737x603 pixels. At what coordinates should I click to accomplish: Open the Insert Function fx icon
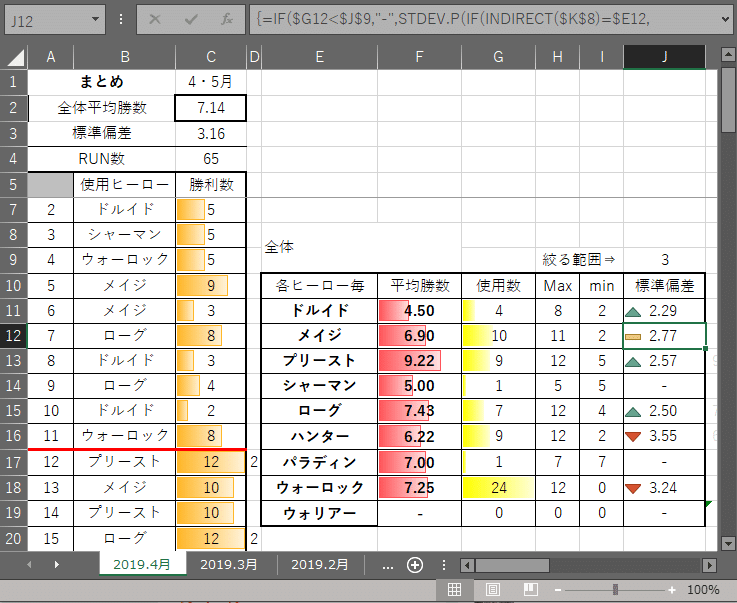pos(227,19)
